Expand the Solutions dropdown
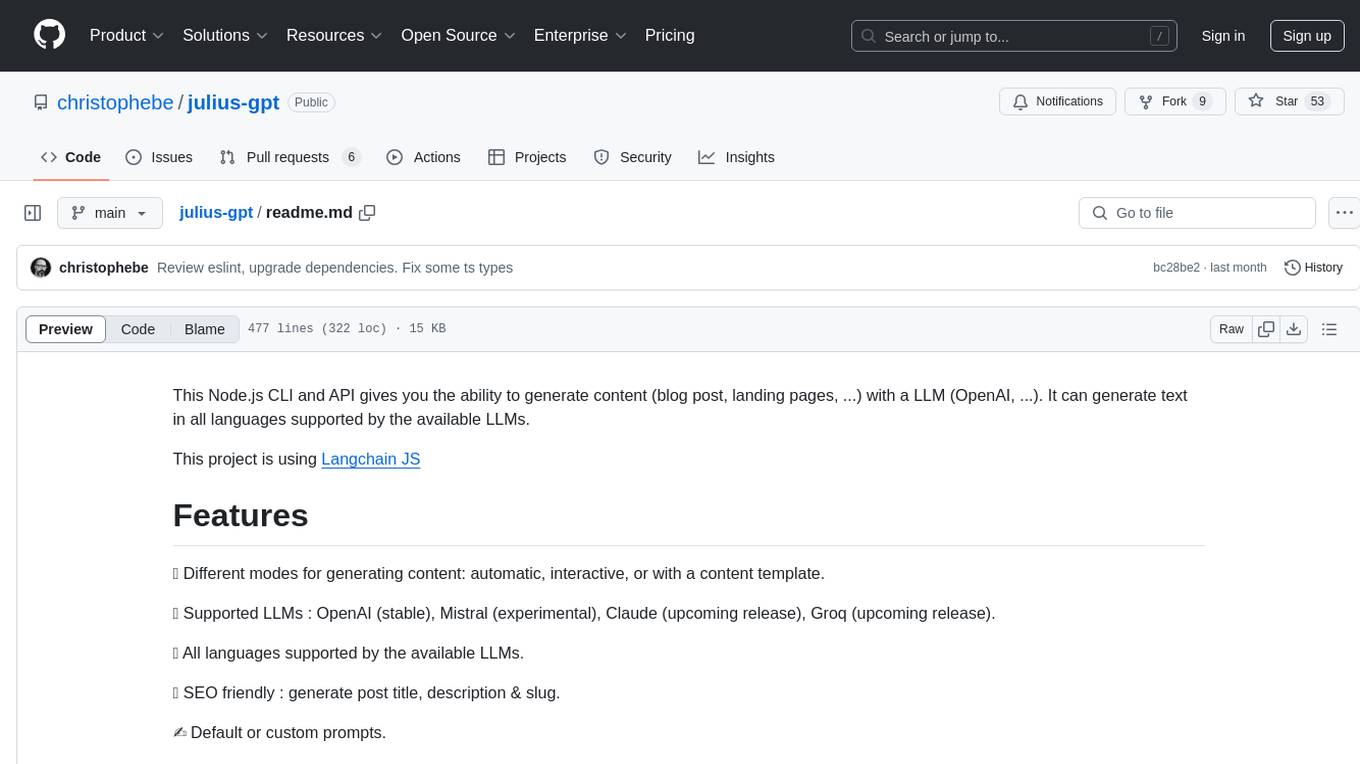1360x764 pixels. click(225, 35)
